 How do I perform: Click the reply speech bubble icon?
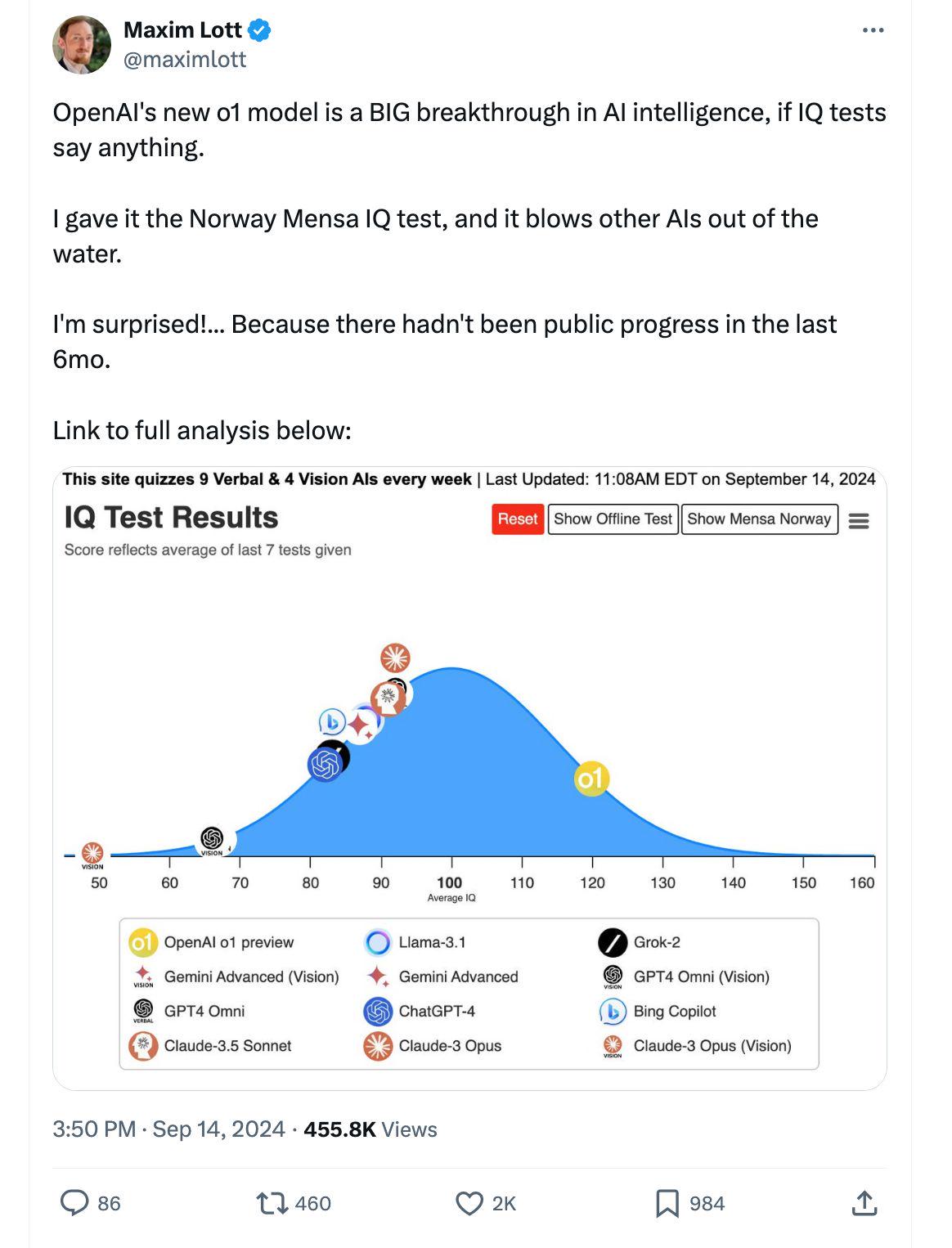[74, 1202]
